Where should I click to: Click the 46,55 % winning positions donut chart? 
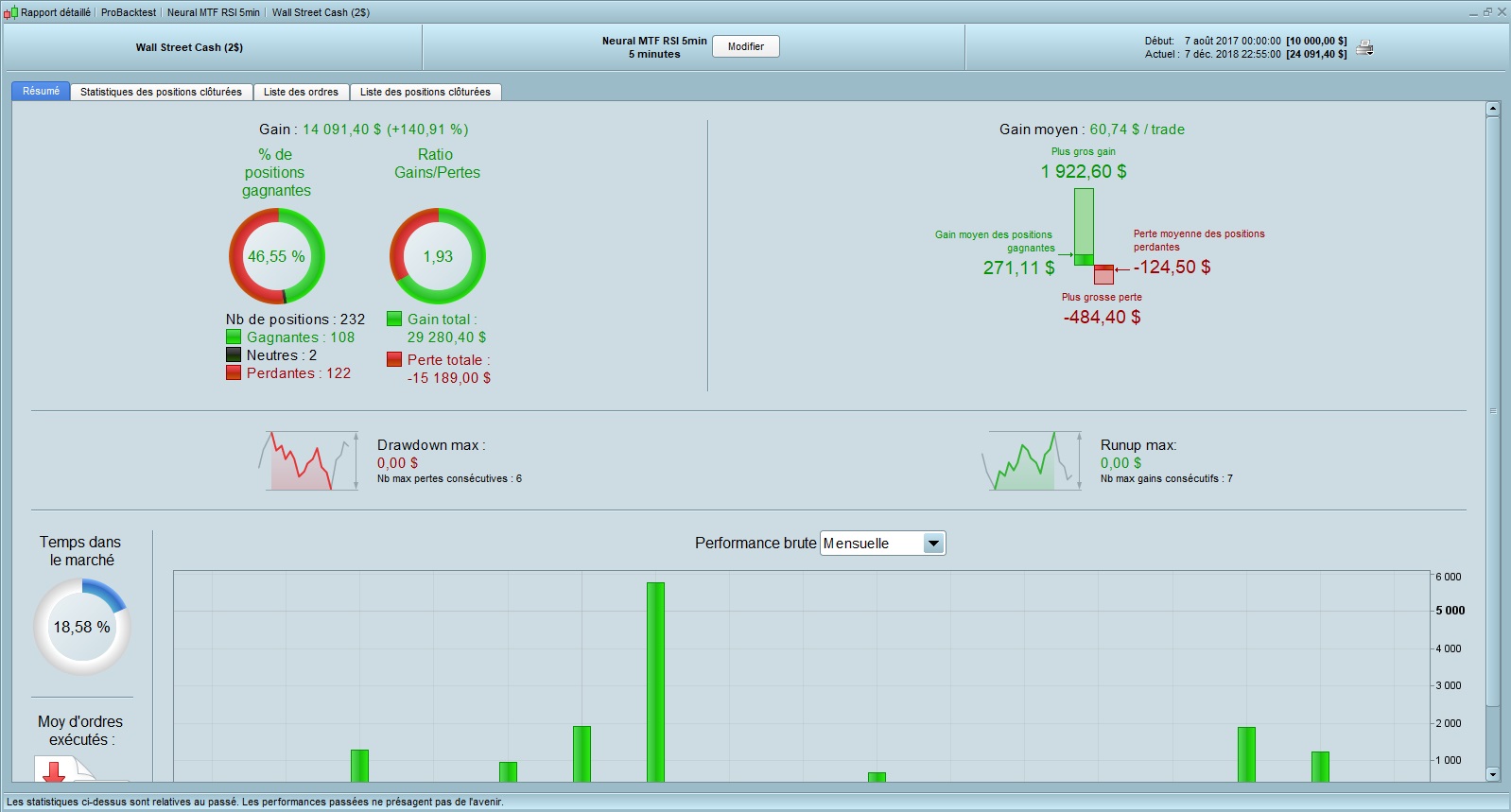(277, 256)
